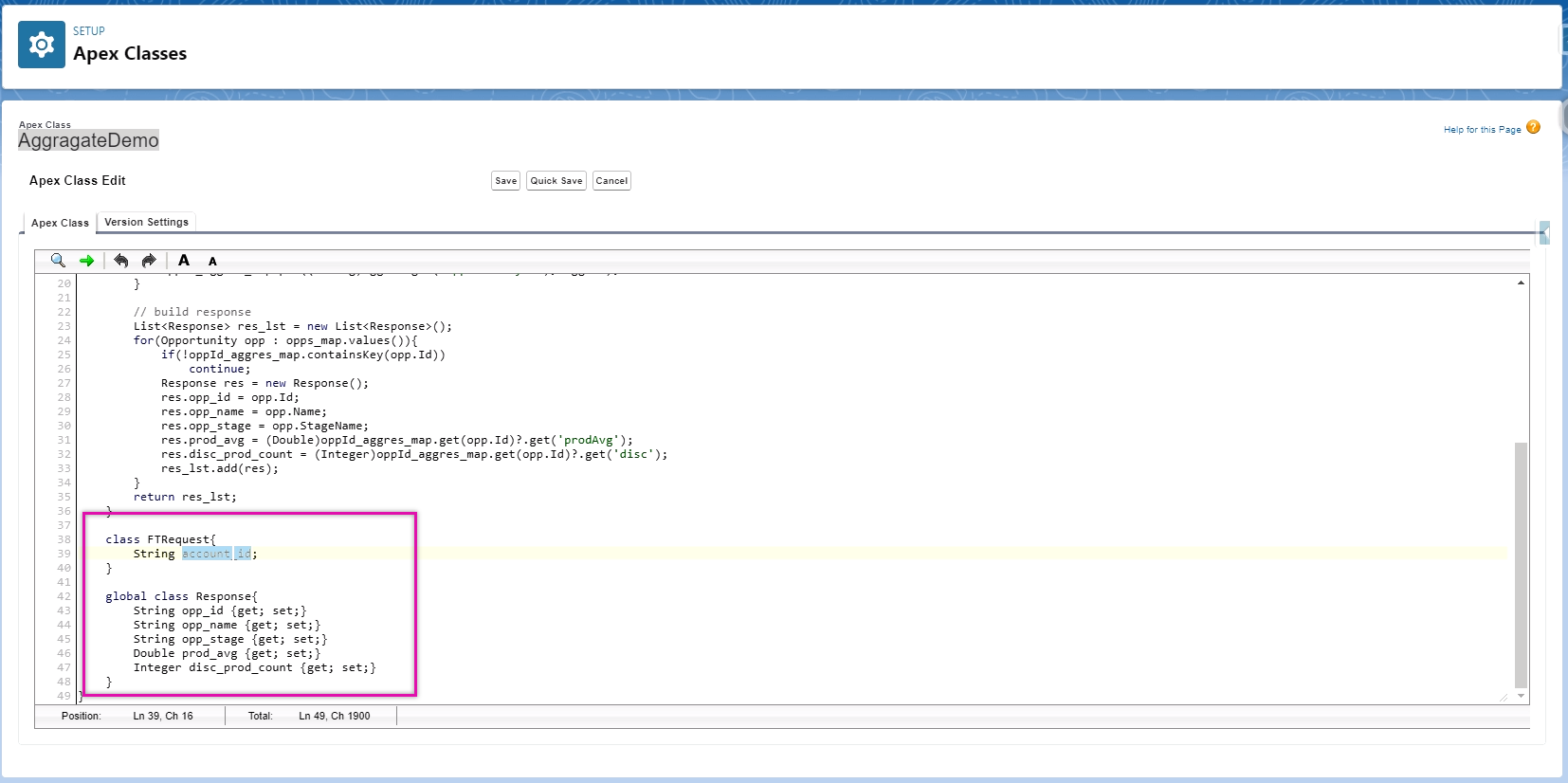
Task: Click line number 39 in the gutter
Action: point(64,554)
